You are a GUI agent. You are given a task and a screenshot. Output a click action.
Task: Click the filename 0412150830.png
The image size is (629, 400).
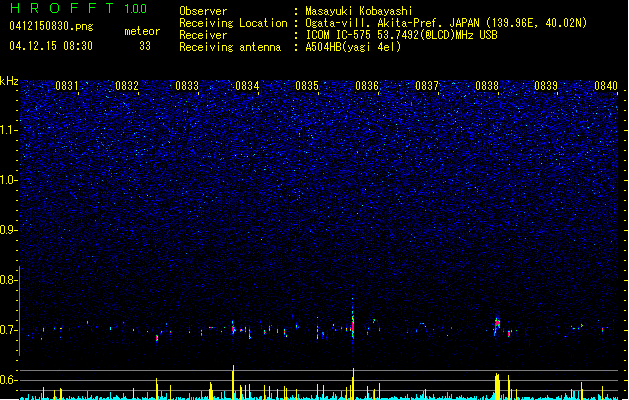coord(51,26)
